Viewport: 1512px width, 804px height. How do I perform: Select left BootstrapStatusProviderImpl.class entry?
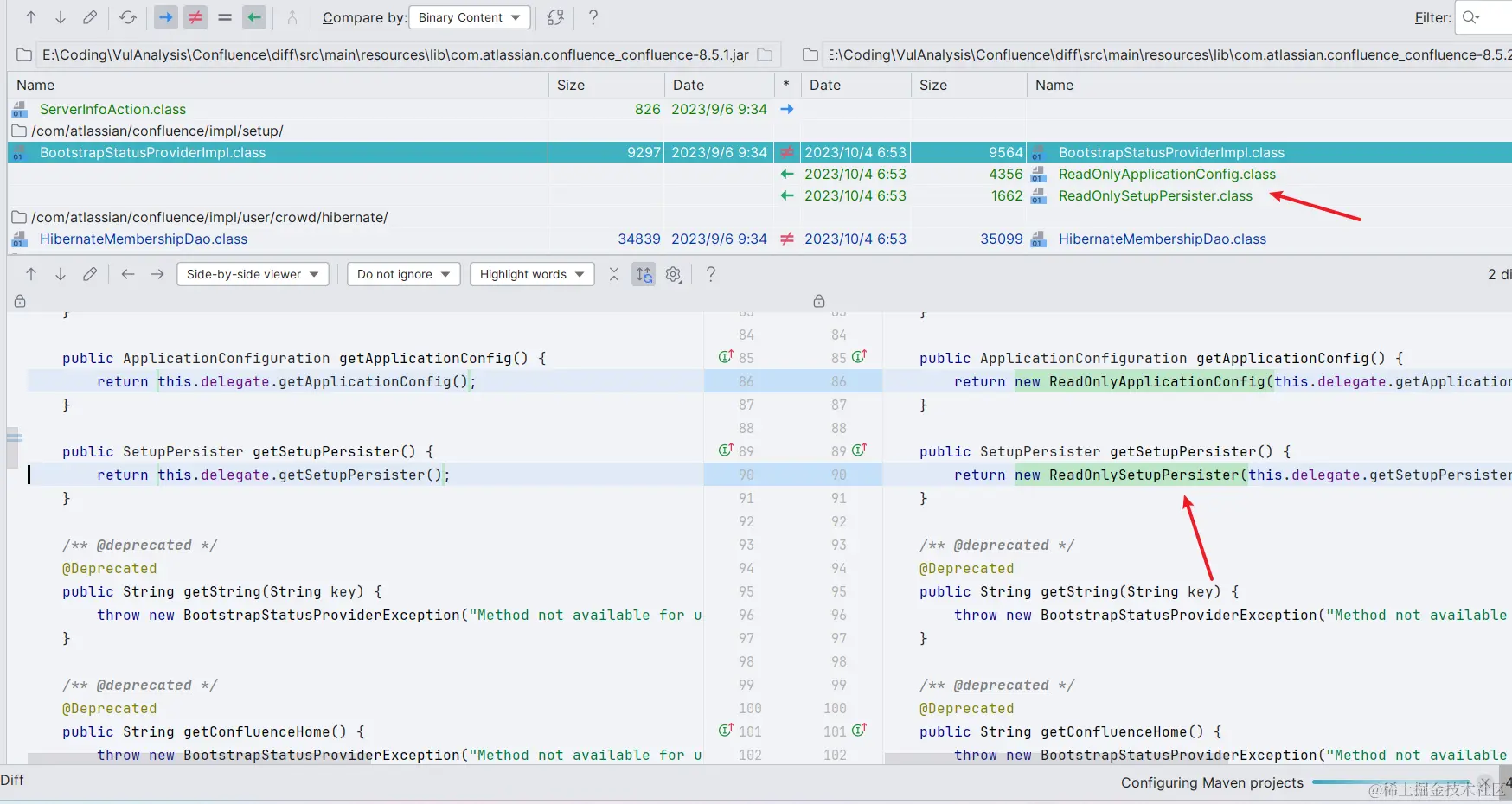(152, 152)
